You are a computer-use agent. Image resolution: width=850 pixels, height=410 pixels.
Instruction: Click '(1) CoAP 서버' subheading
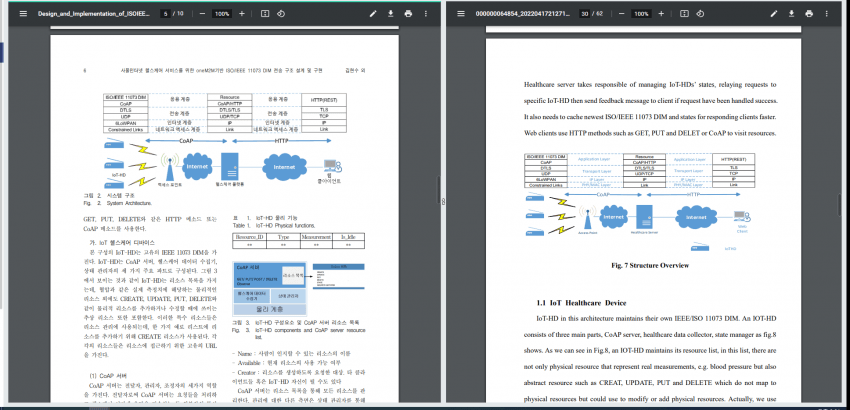pos(107,375)
